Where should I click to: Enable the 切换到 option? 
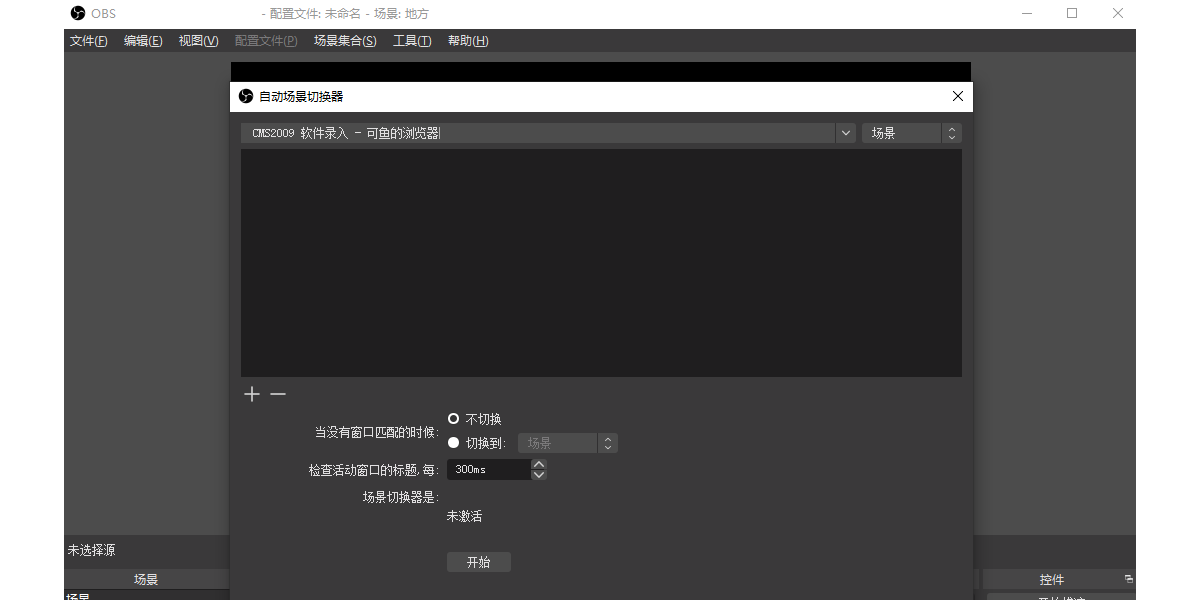point(453,442)
